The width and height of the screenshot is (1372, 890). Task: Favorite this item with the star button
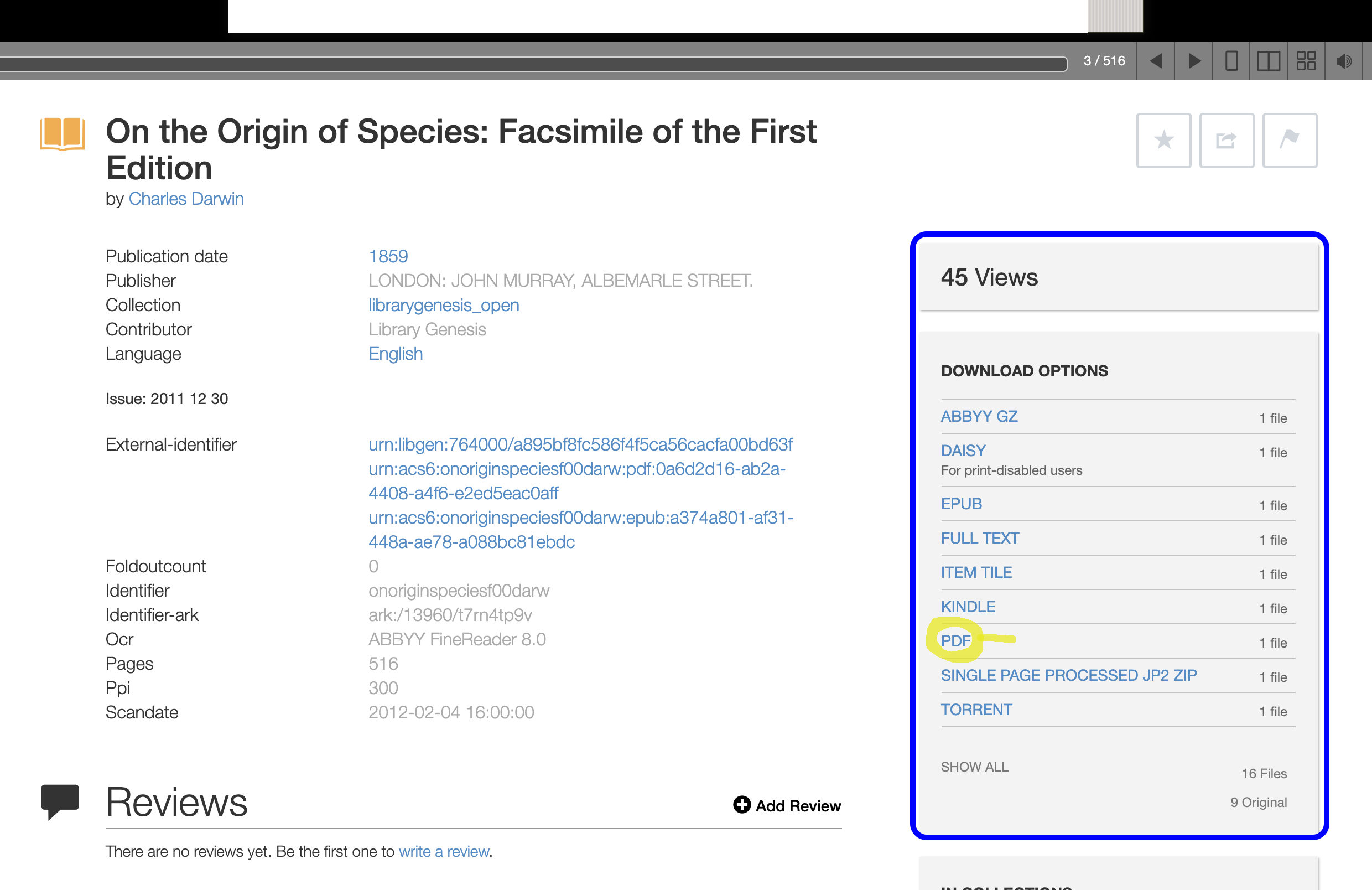click(x=1163, y=140)
